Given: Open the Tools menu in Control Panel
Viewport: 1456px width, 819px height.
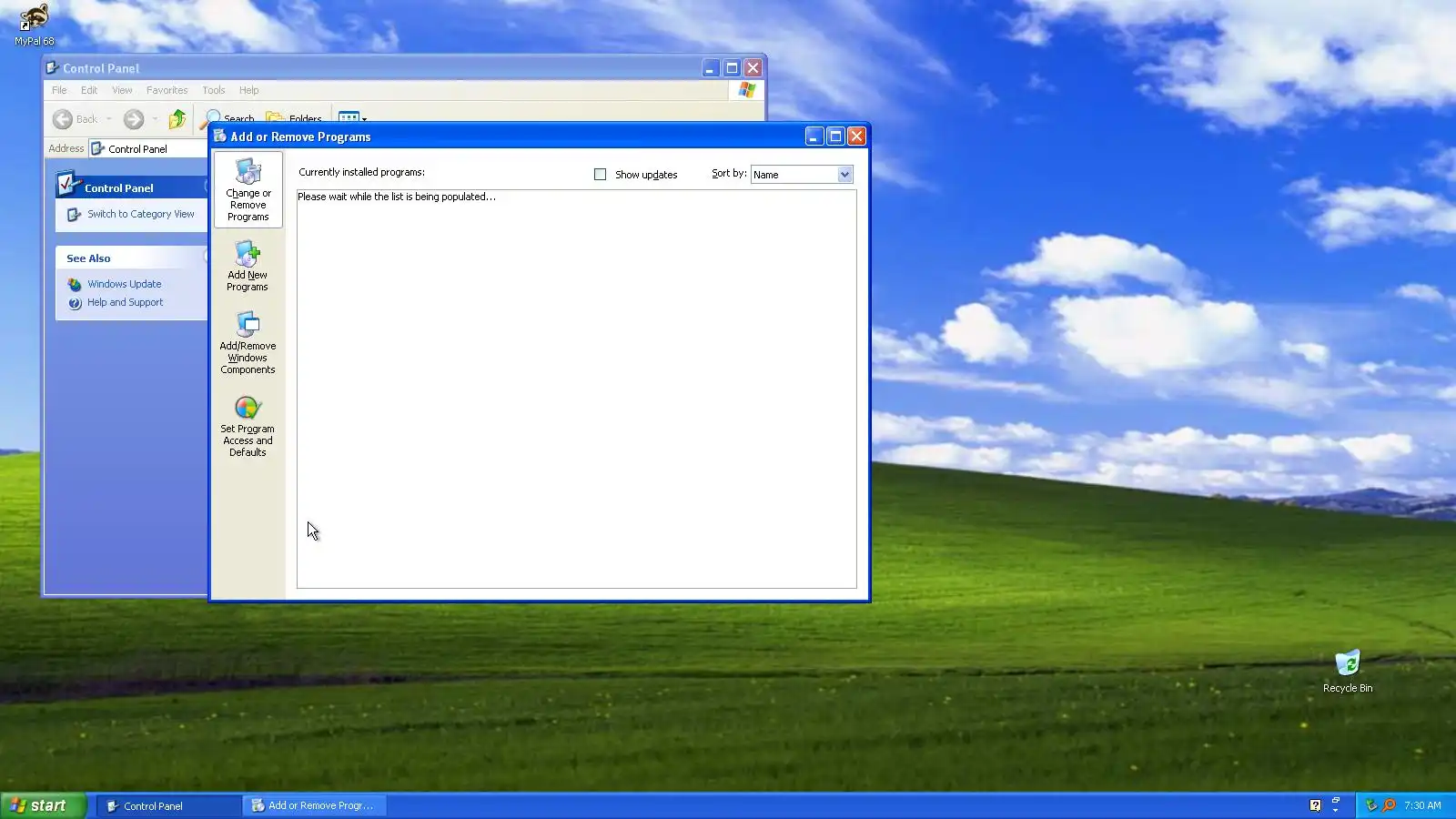Looking at the screenshot, I should coord(214,90).
